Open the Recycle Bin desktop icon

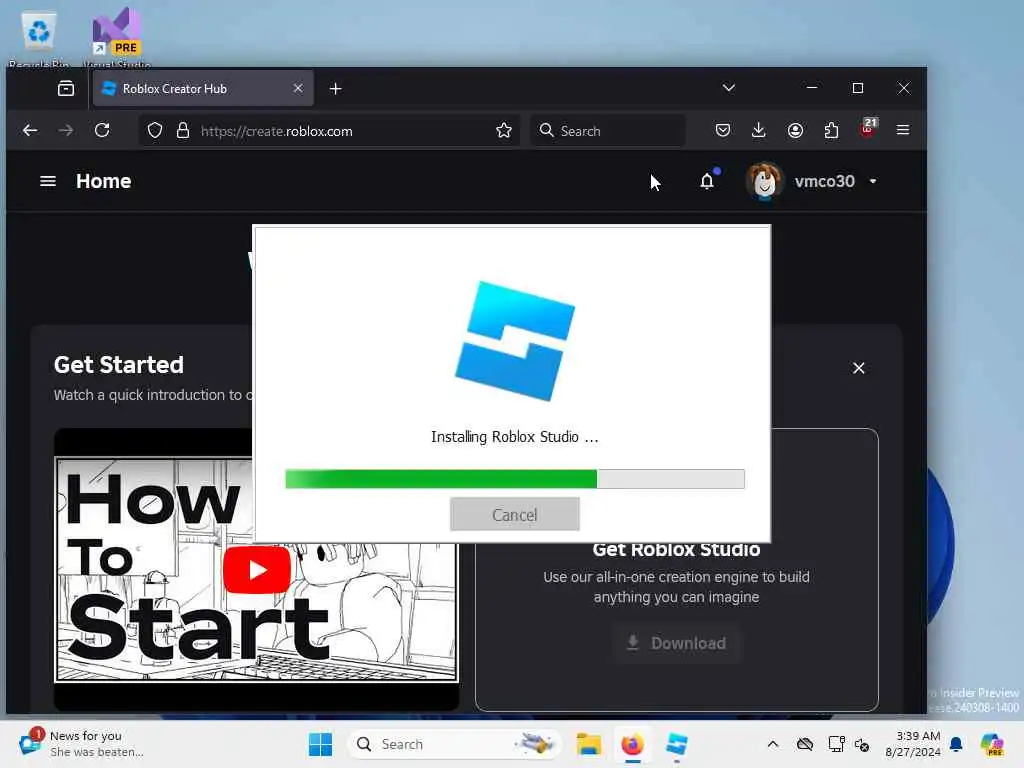click(x=39, y=37)
